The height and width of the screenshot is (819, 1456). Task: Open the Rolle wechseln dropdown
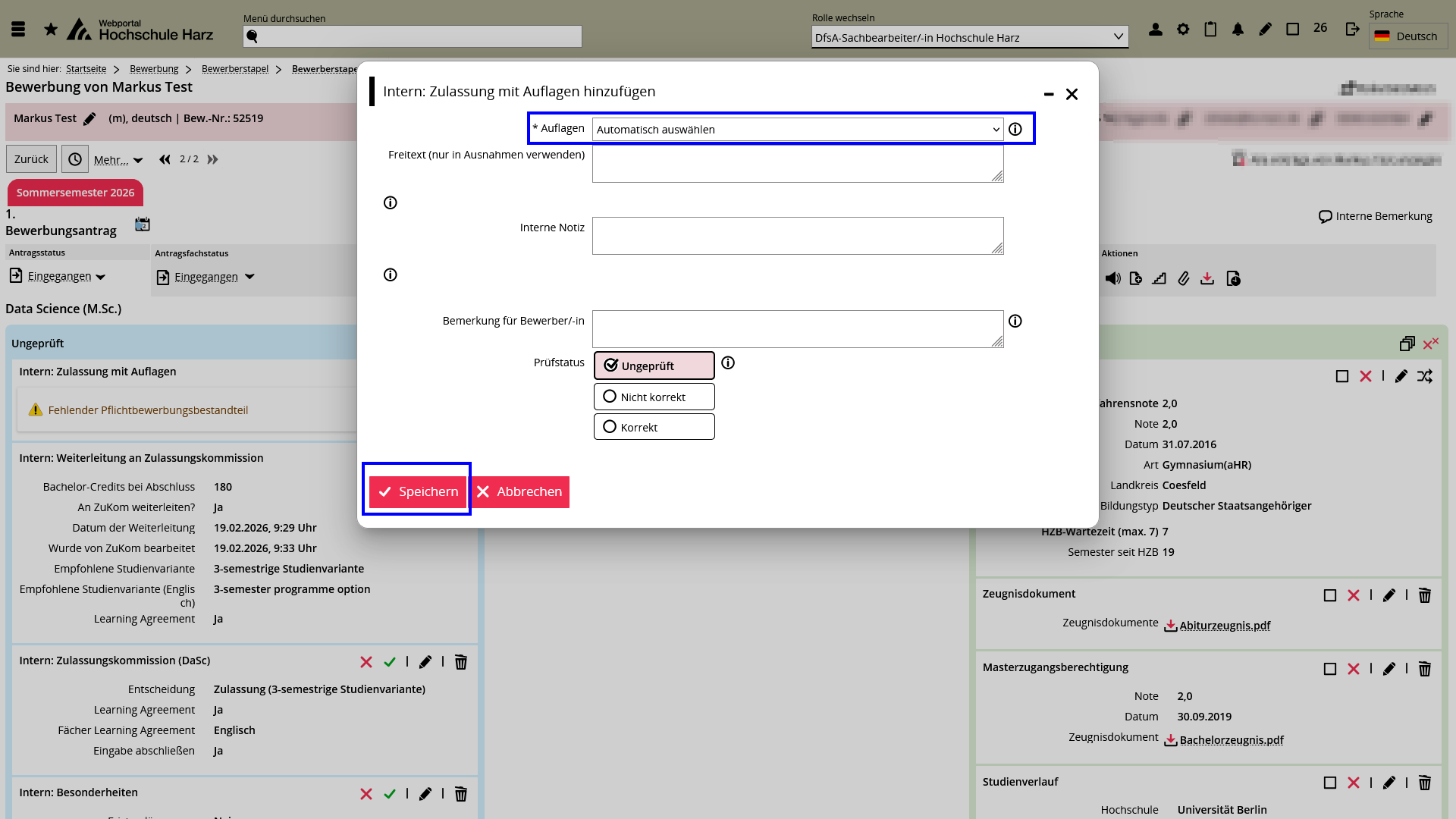(969, 37)
